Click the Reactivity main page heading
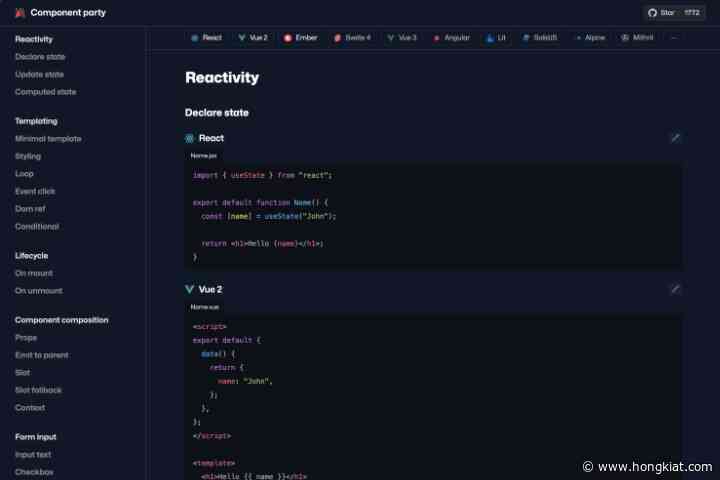This screenshot has width=720, height=480. [x=222, y=78]
